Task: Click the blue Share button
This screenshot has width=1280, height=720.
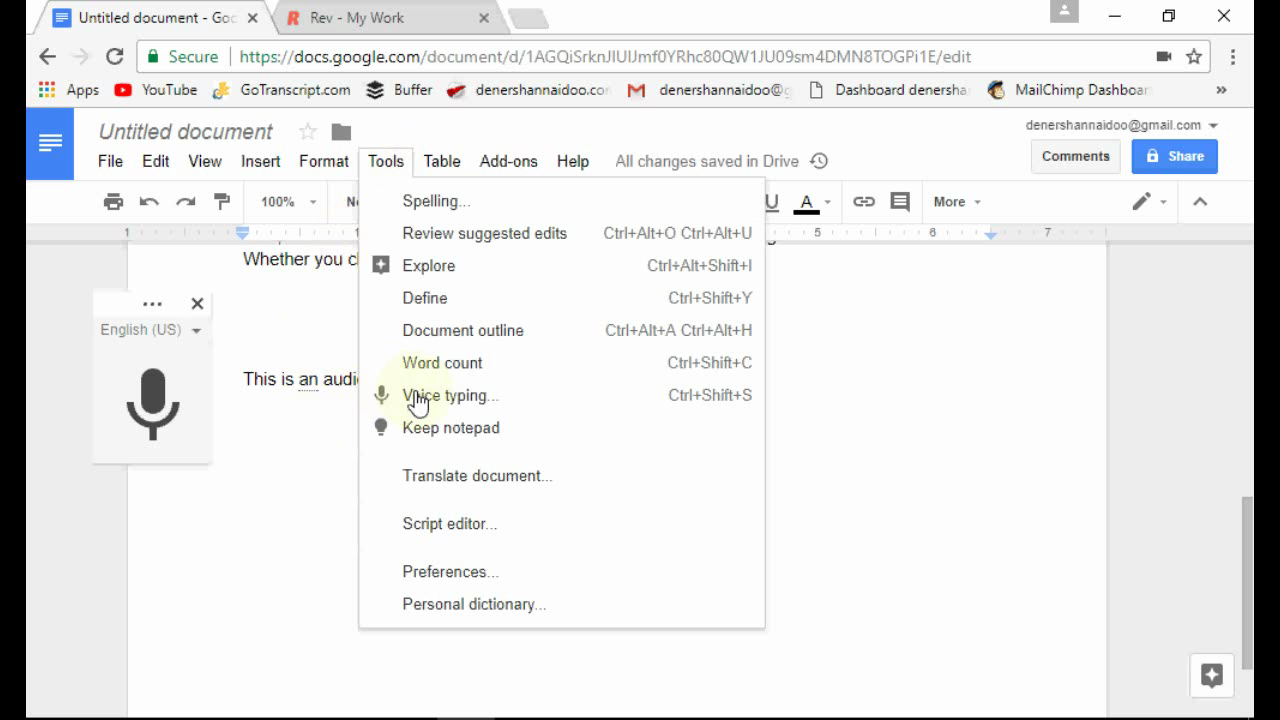Action: coord(1175,156)
